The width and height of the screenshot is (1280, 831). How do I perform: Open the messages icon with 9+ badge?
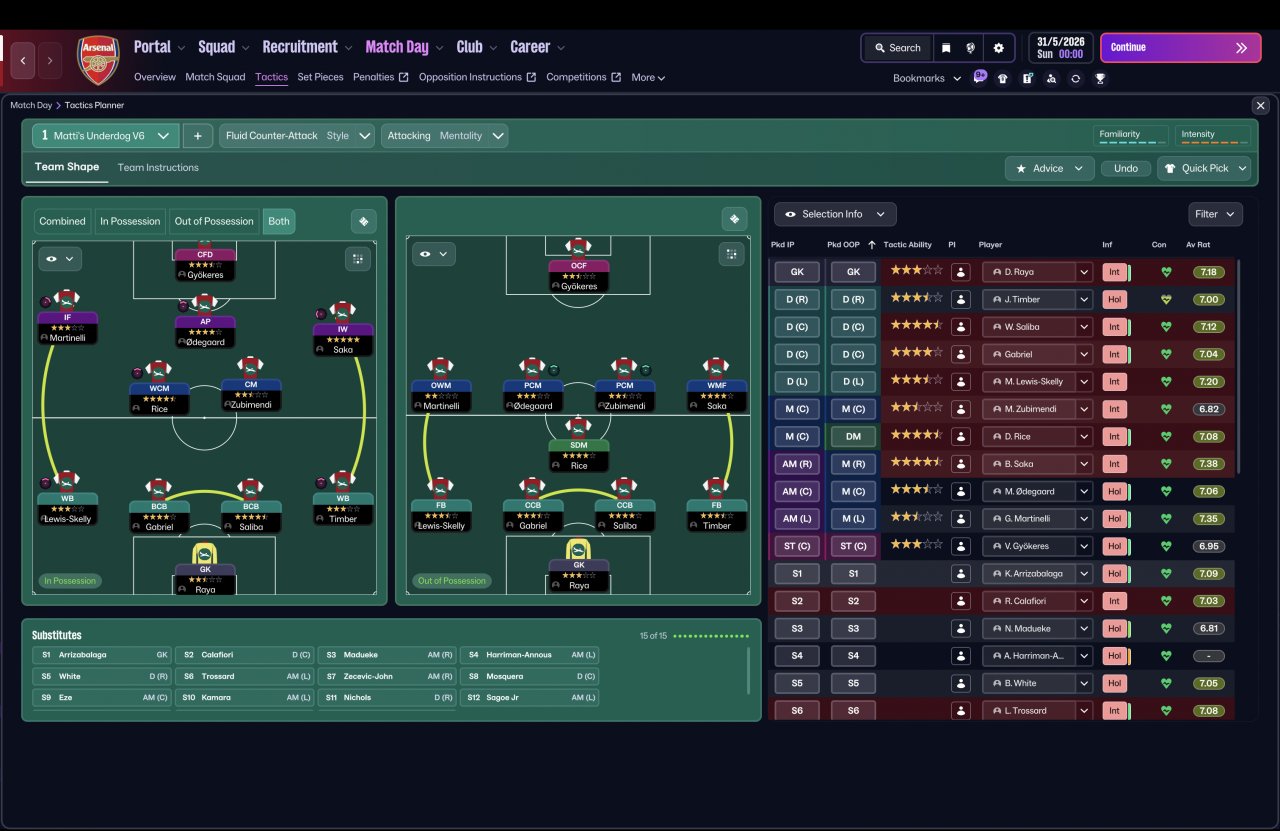point(979,77)
